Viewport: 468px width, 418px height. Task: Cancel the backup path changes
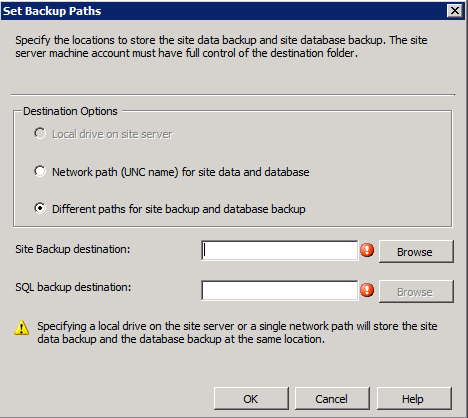point(332,399)
